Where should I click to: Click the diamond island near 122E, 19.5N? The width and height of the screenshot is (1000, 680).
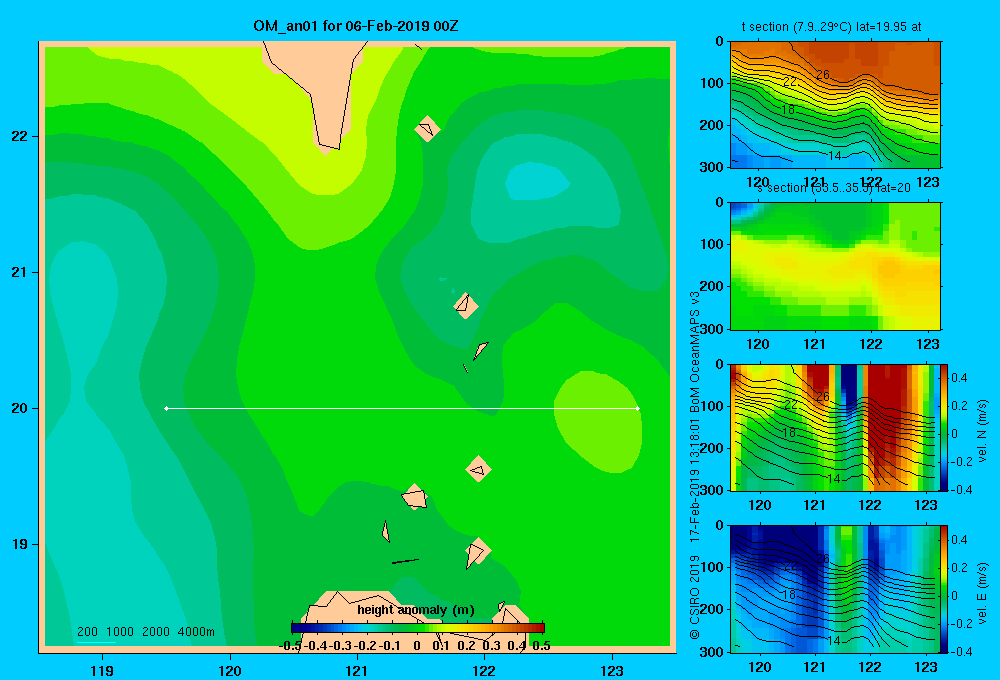(478, 469)
